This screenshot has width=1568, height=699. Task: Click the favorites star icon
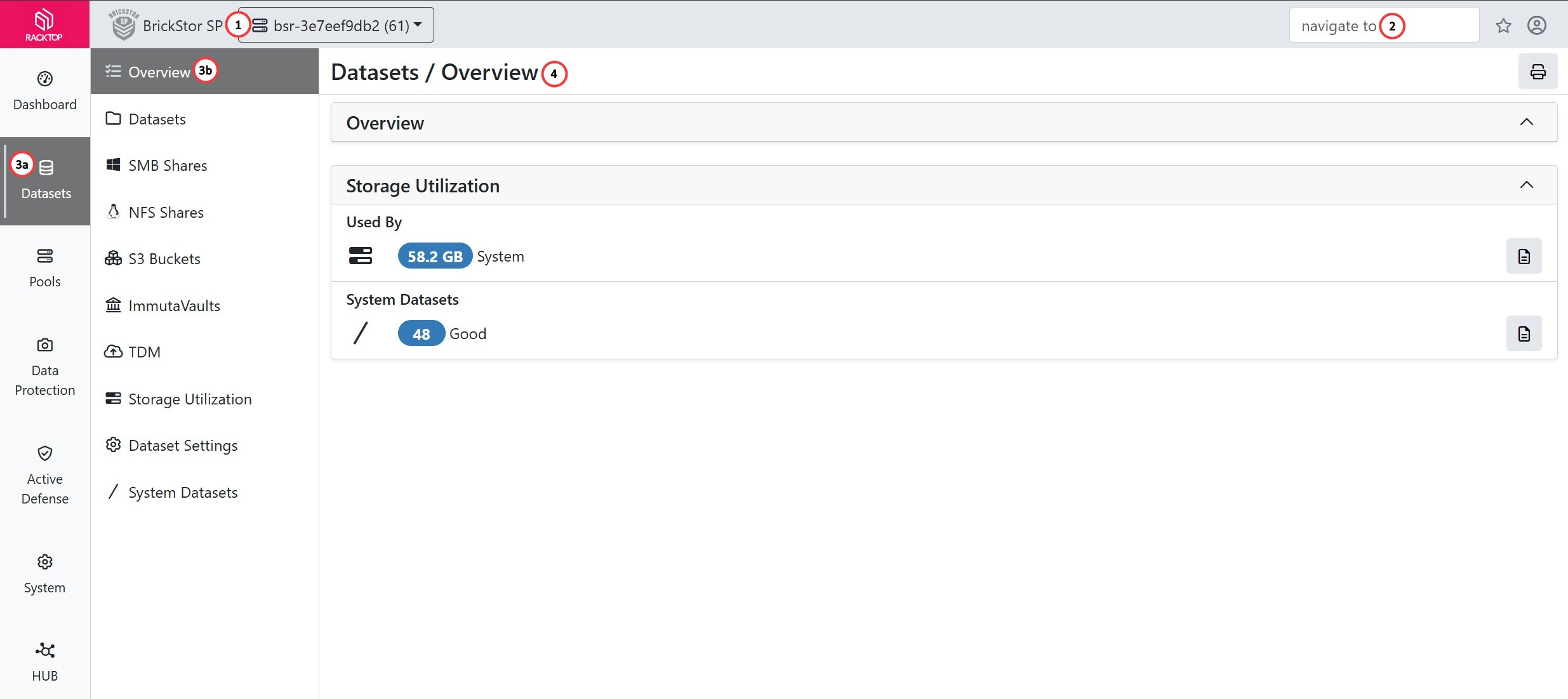coord(1503,25)
